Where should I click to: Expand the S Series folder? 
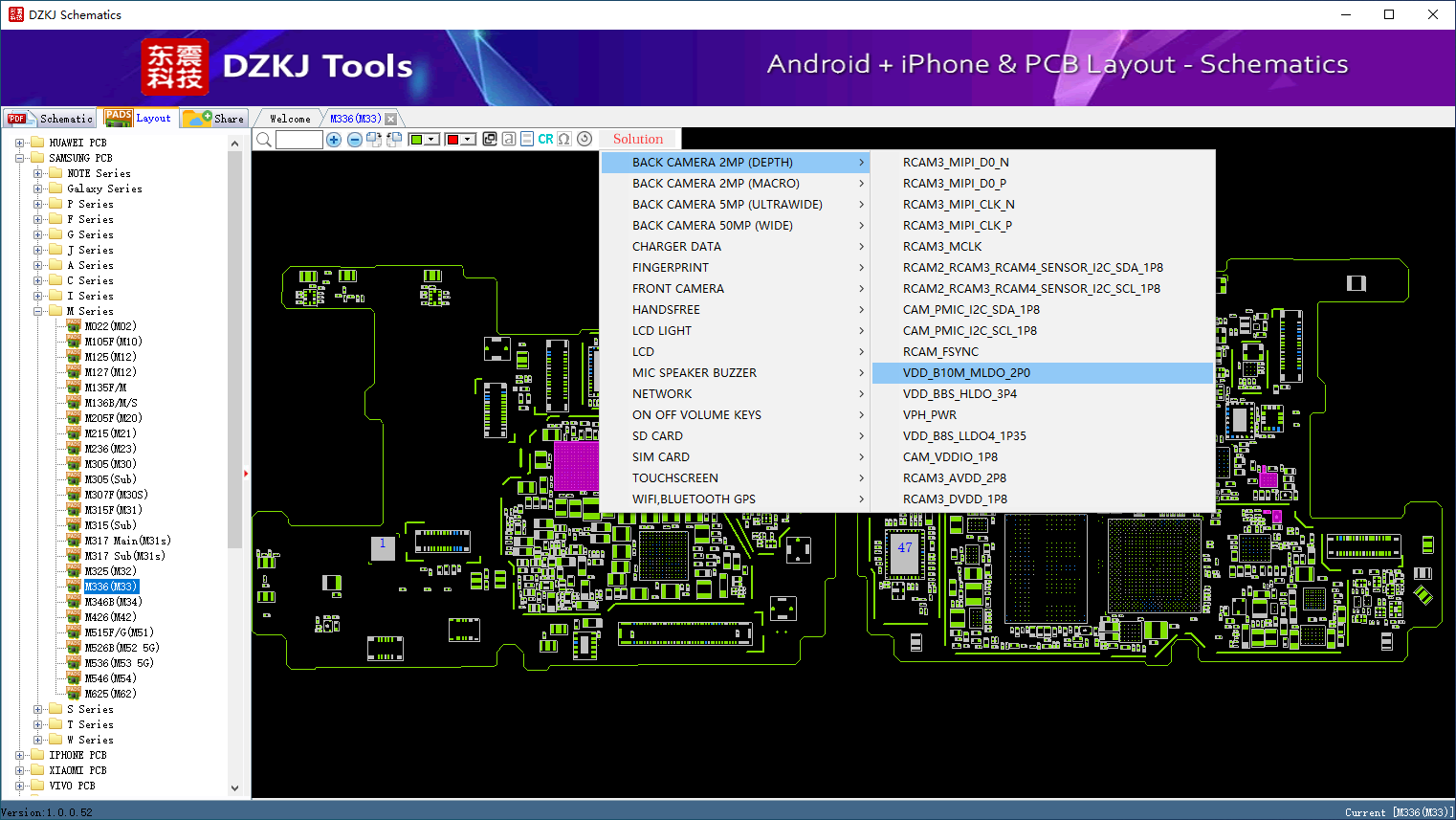[37, 709]
